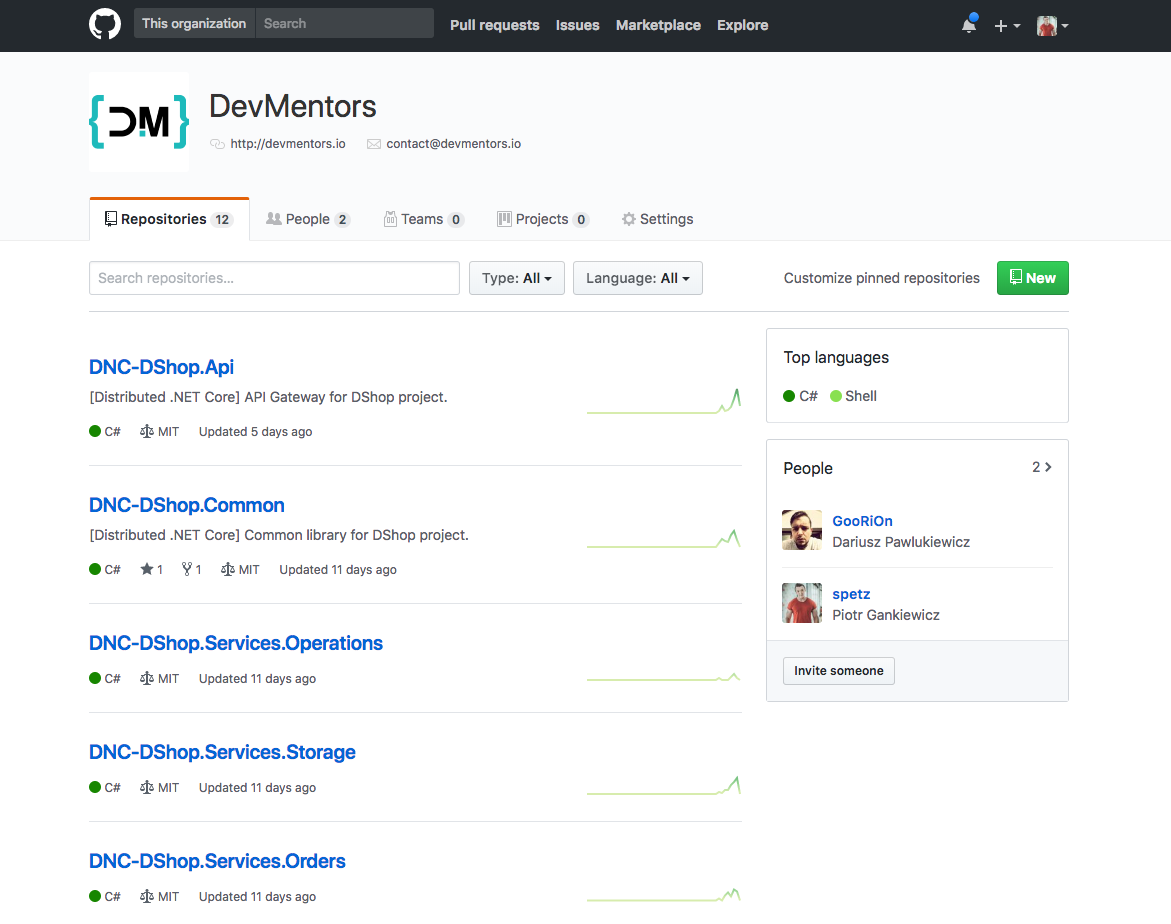Open spetz's profile link
1171x924 pixels.
851,594
